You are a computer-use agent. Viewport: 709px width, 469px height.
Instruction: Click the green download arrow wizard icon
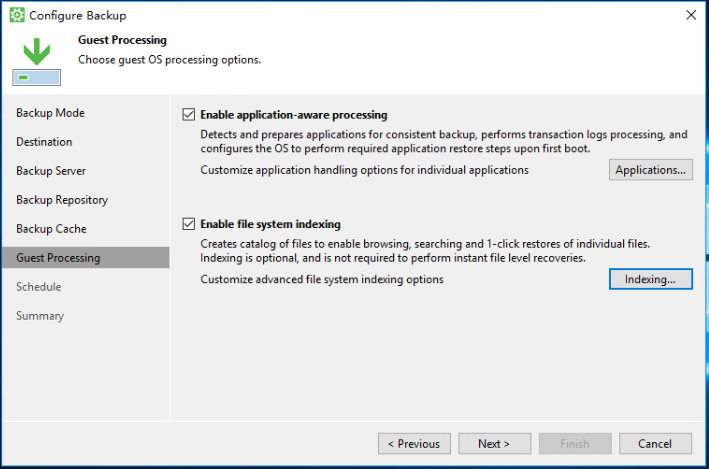point(37,62)
